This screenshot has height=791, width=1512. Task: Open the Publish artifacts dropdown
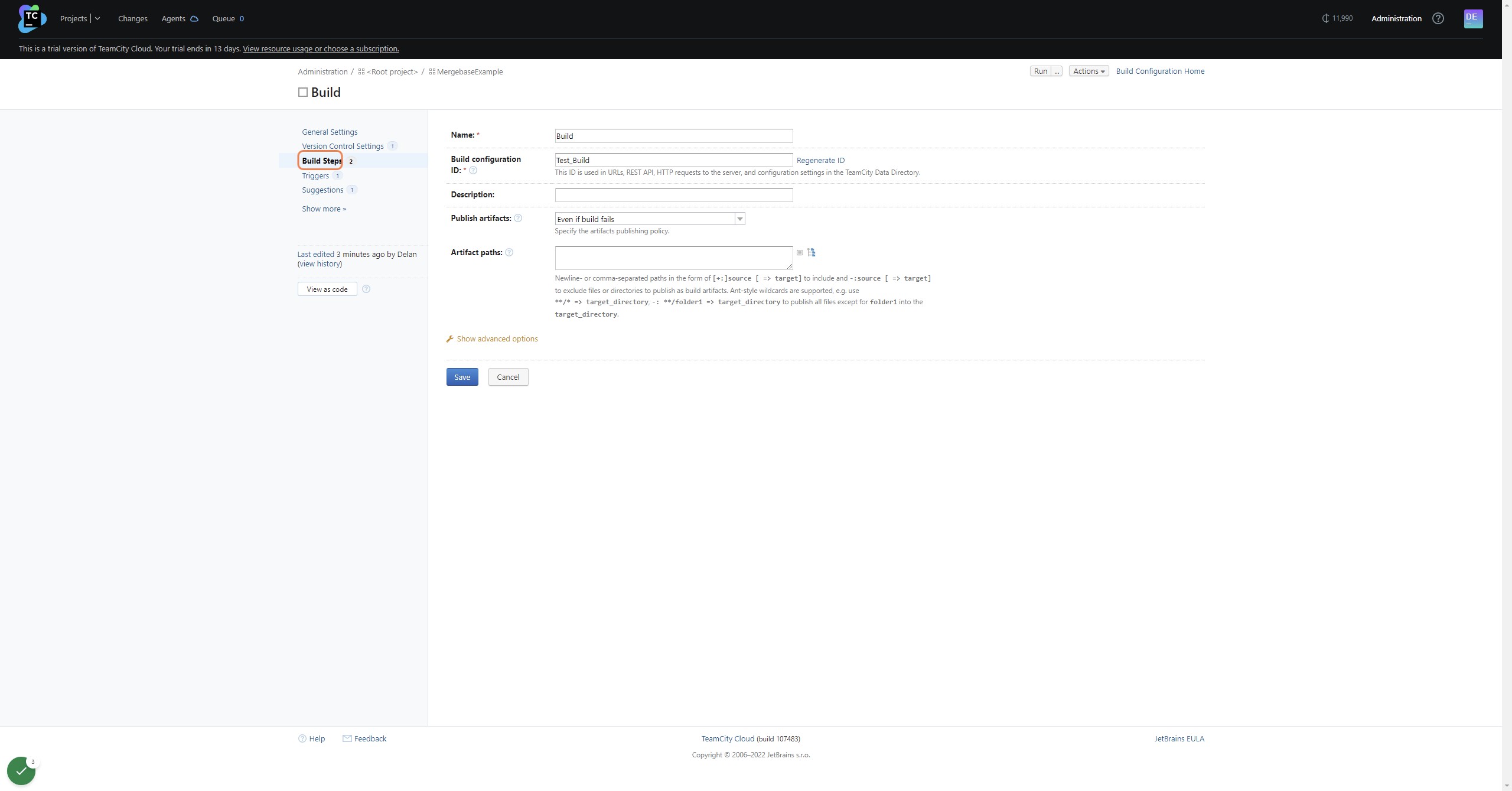pos(650,219)
